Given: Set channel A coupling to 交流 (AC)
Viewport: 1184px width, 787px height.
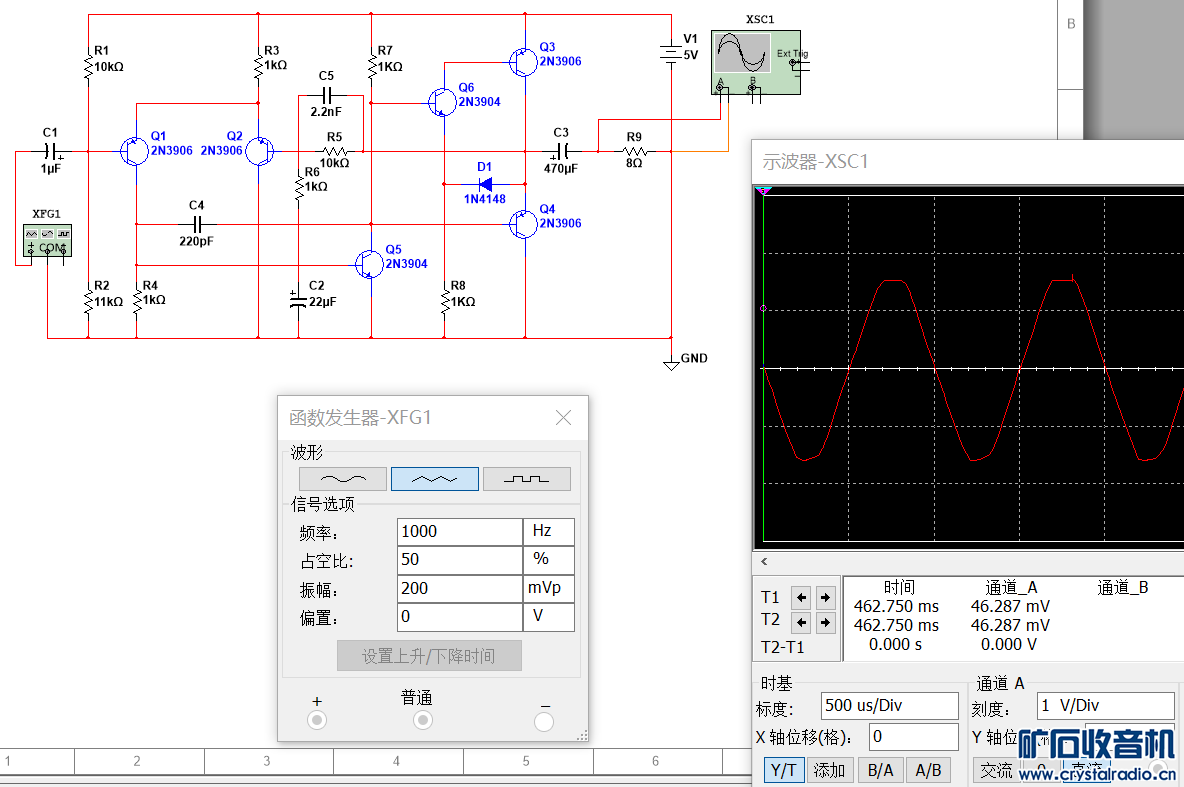Looking at the screenshot, I should 995,770.
